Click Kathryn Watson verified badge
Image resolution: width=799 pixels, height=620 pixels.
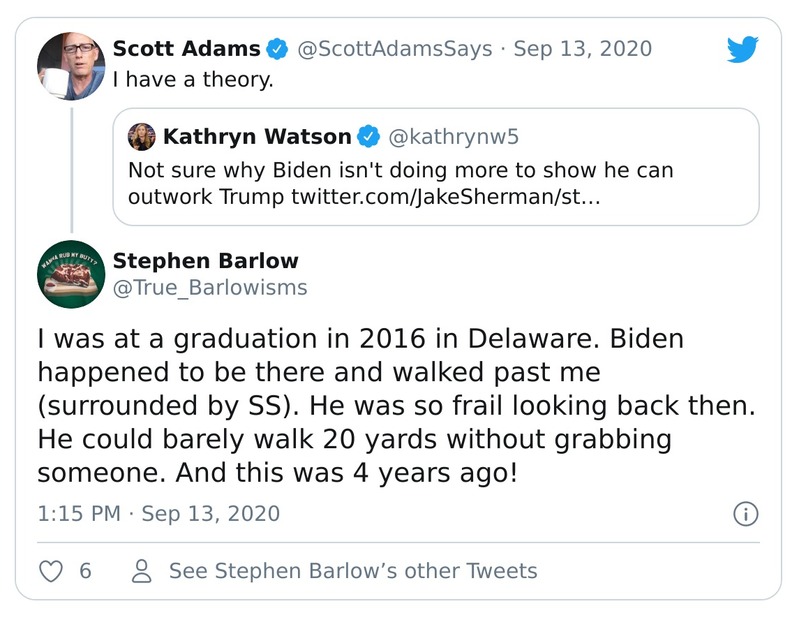click(x=368, y=136)
